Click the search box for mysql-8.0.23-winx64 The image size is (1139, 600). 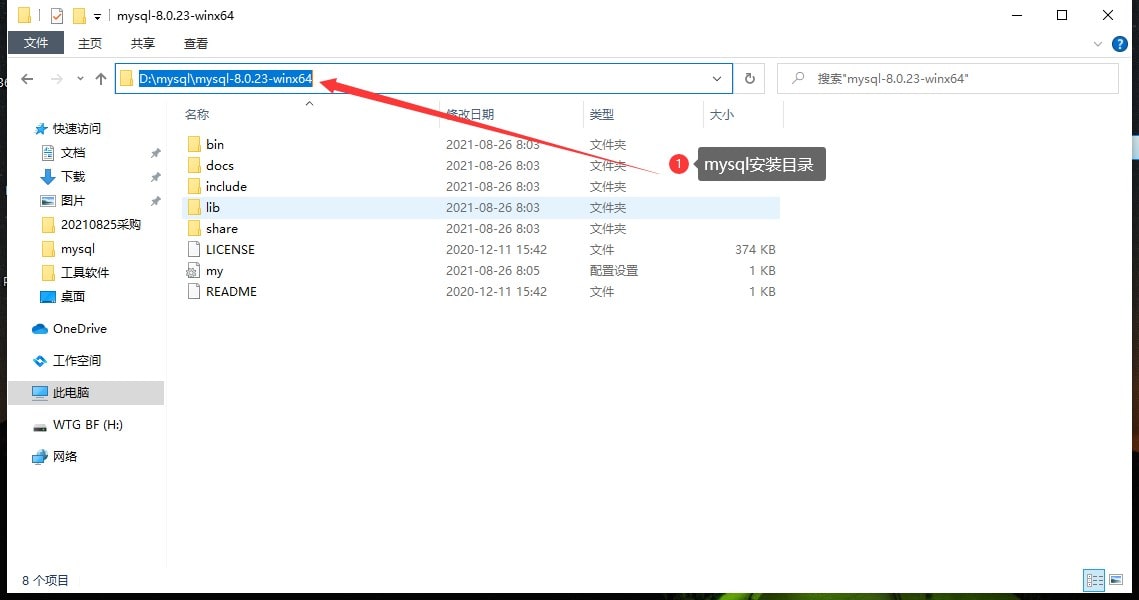tap(947, 78)
